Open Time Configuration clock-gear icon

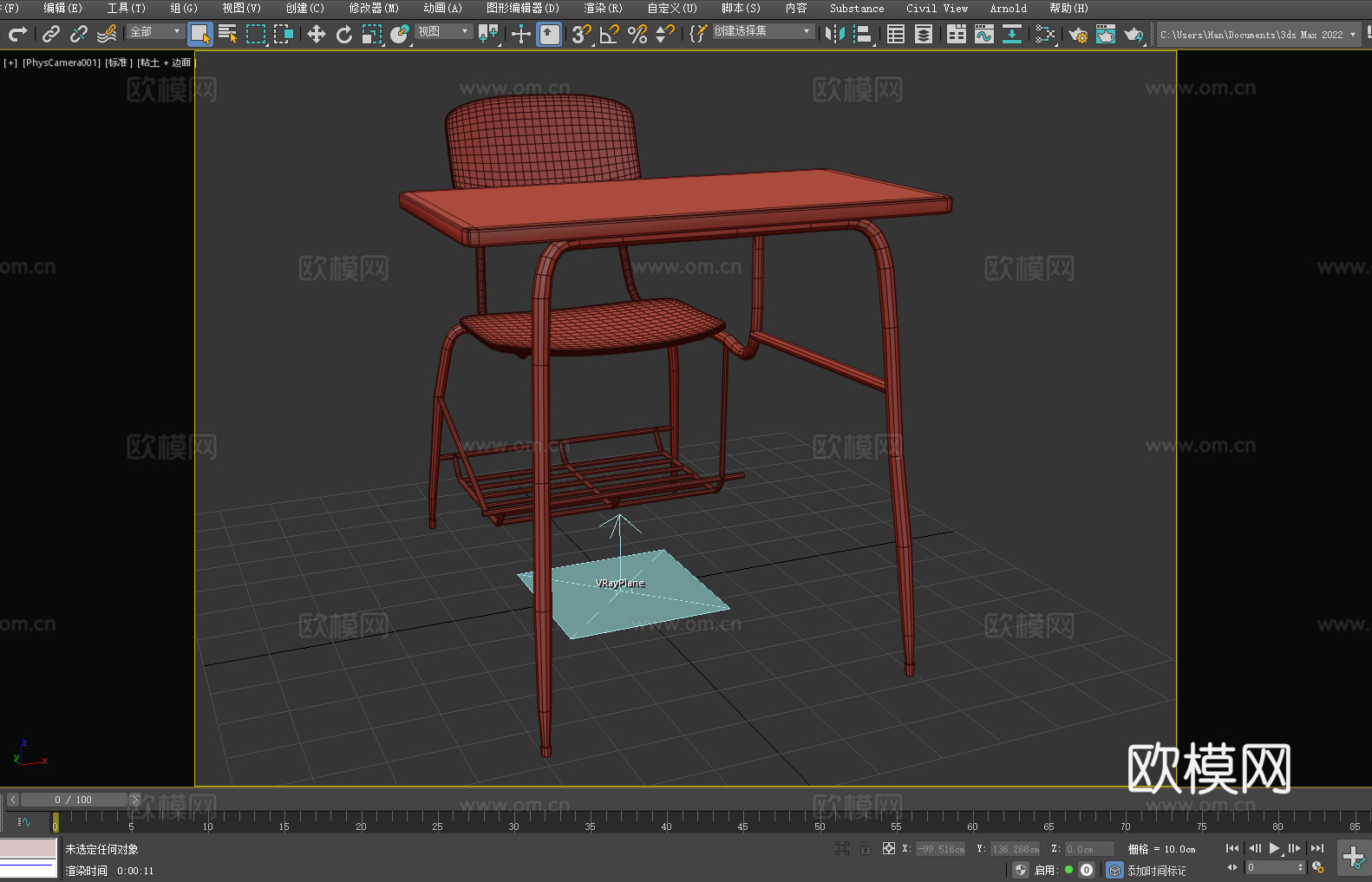click(1317, 868)
